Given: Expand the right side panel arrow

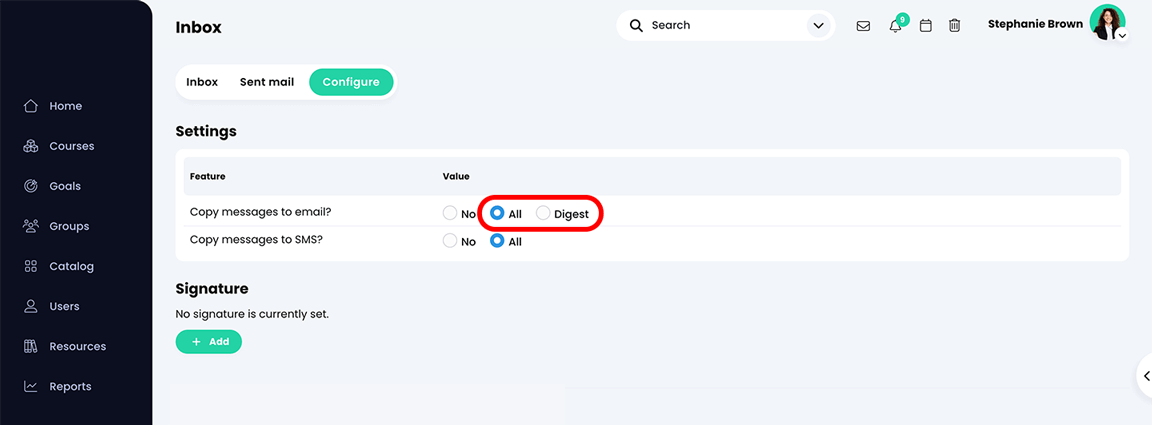Looking at the screenshot, I should [x=1145, y=376].
